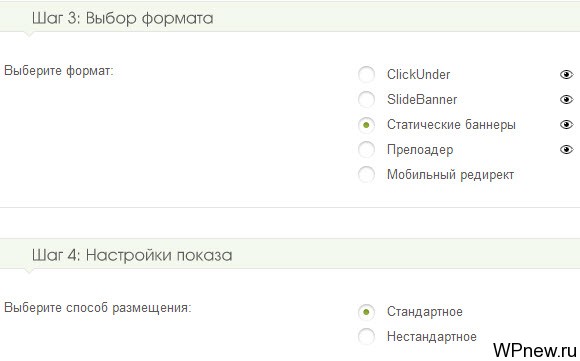Image resolution: width=580 pixels, height=361 pixels.
Task: Choose the Мобильный редирект radio button
Action: click(366, 175)
